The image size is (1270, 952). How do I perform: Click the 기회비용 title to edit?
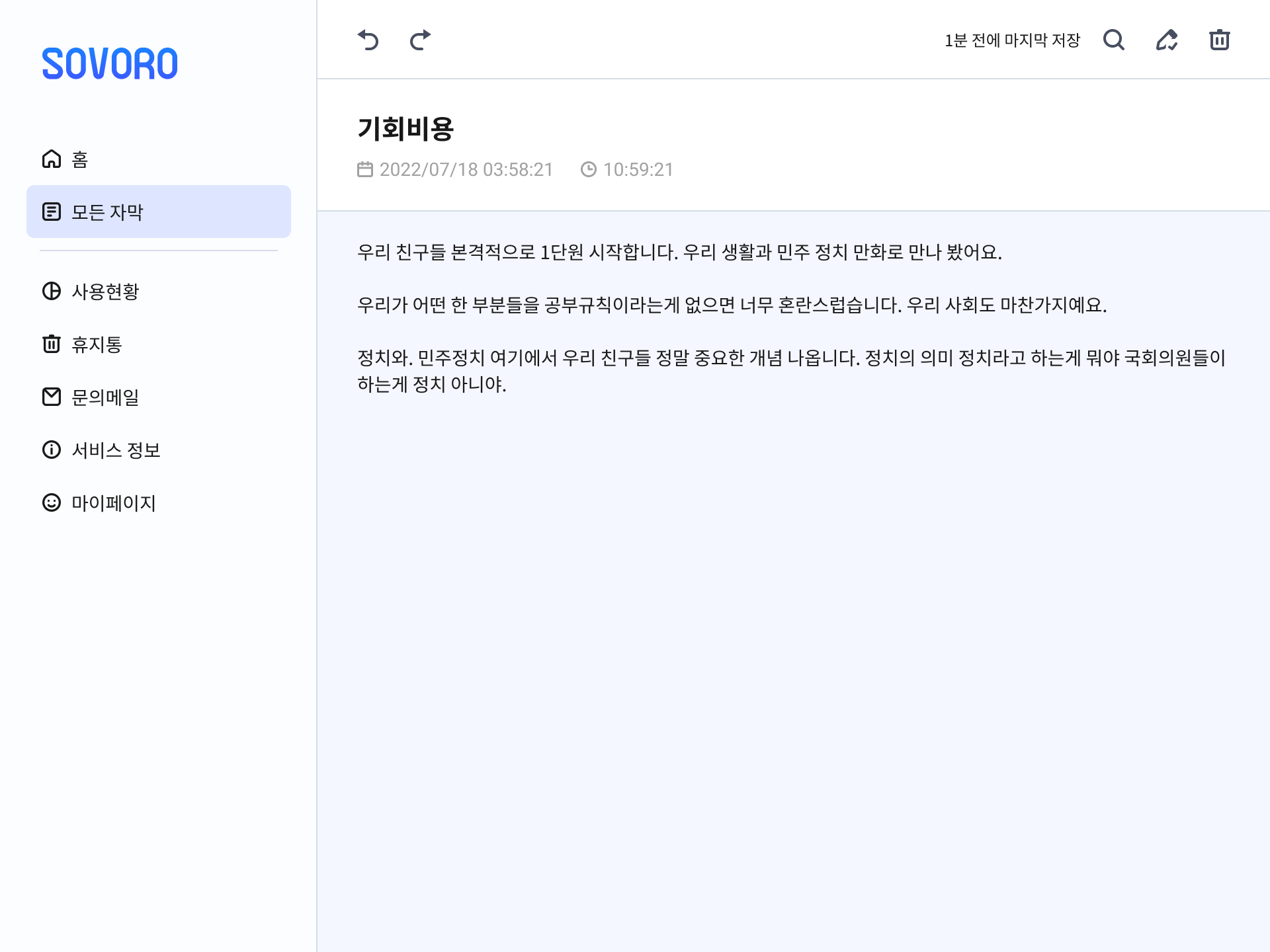click(x=405, y=129)
